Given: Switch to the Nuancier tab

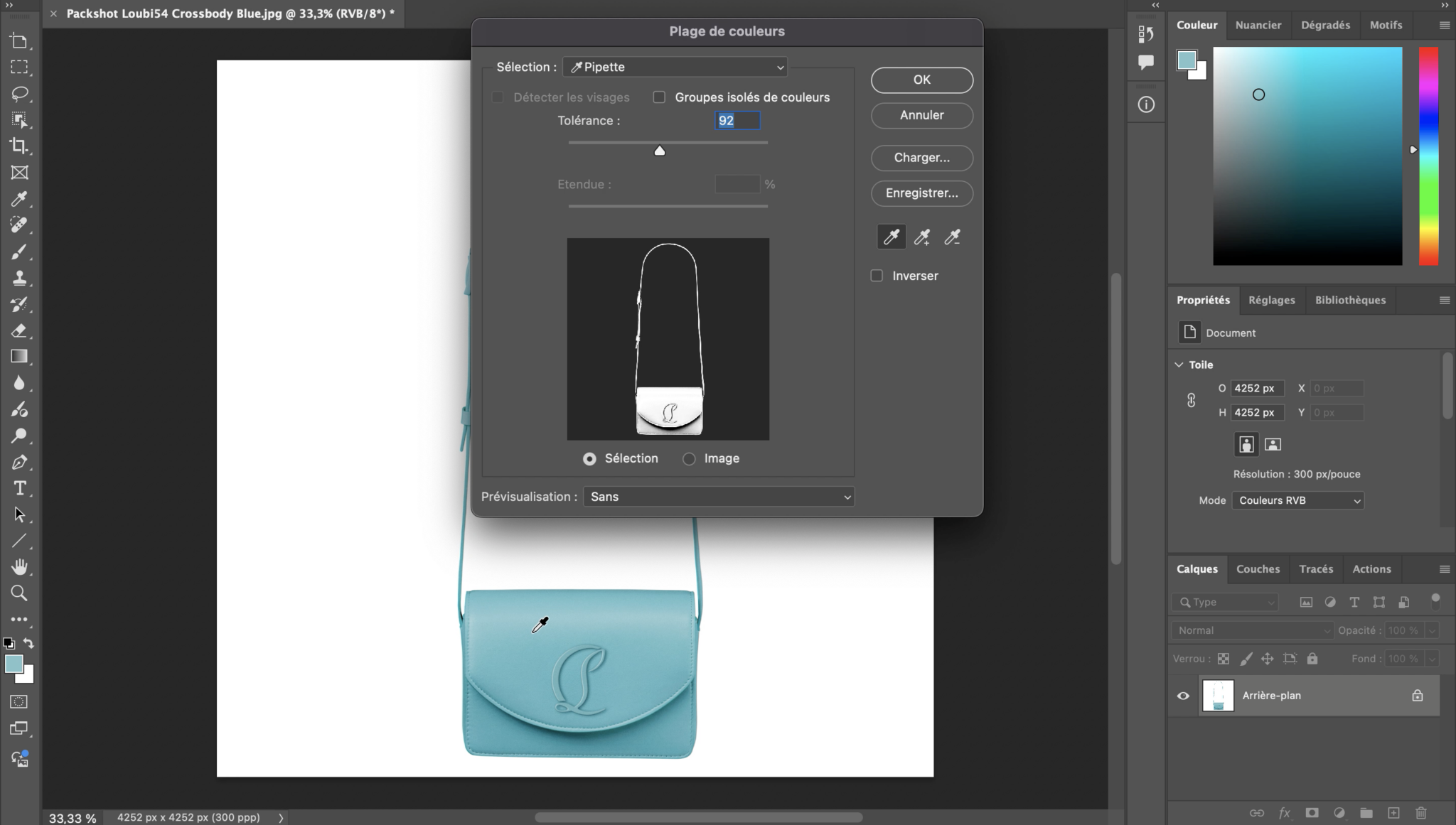Looking at the screenshot, I should click(x=1258, y=25).
